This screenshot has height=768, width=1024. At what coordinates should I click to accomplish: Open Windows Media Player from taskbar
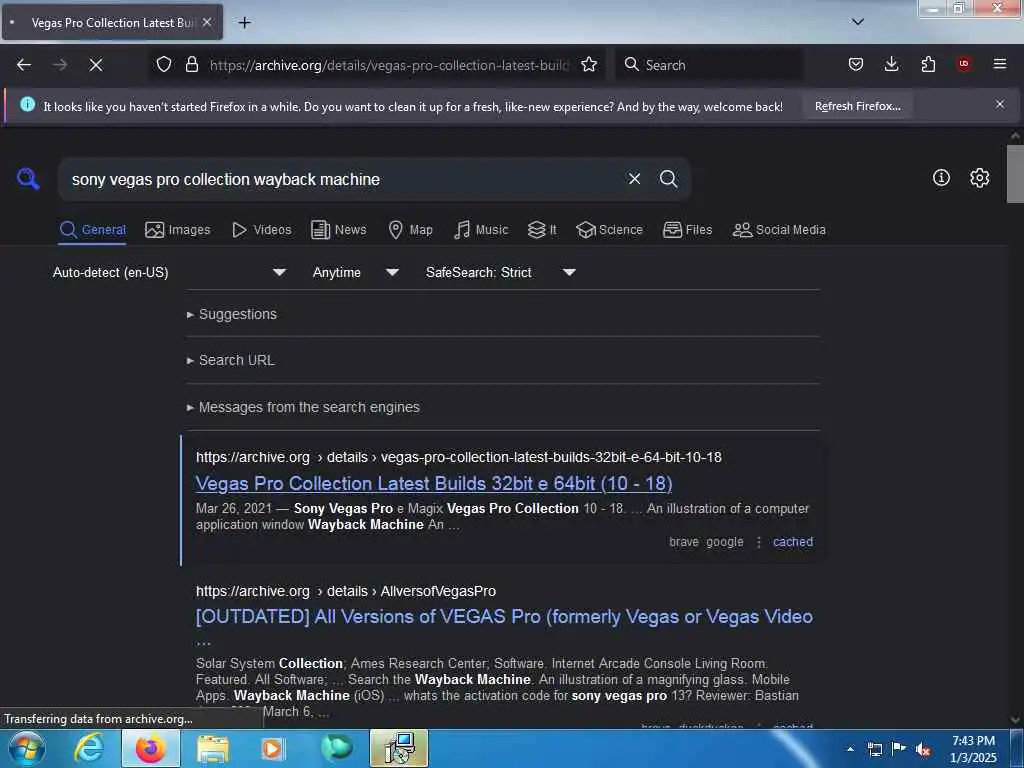tap(274, 748)
